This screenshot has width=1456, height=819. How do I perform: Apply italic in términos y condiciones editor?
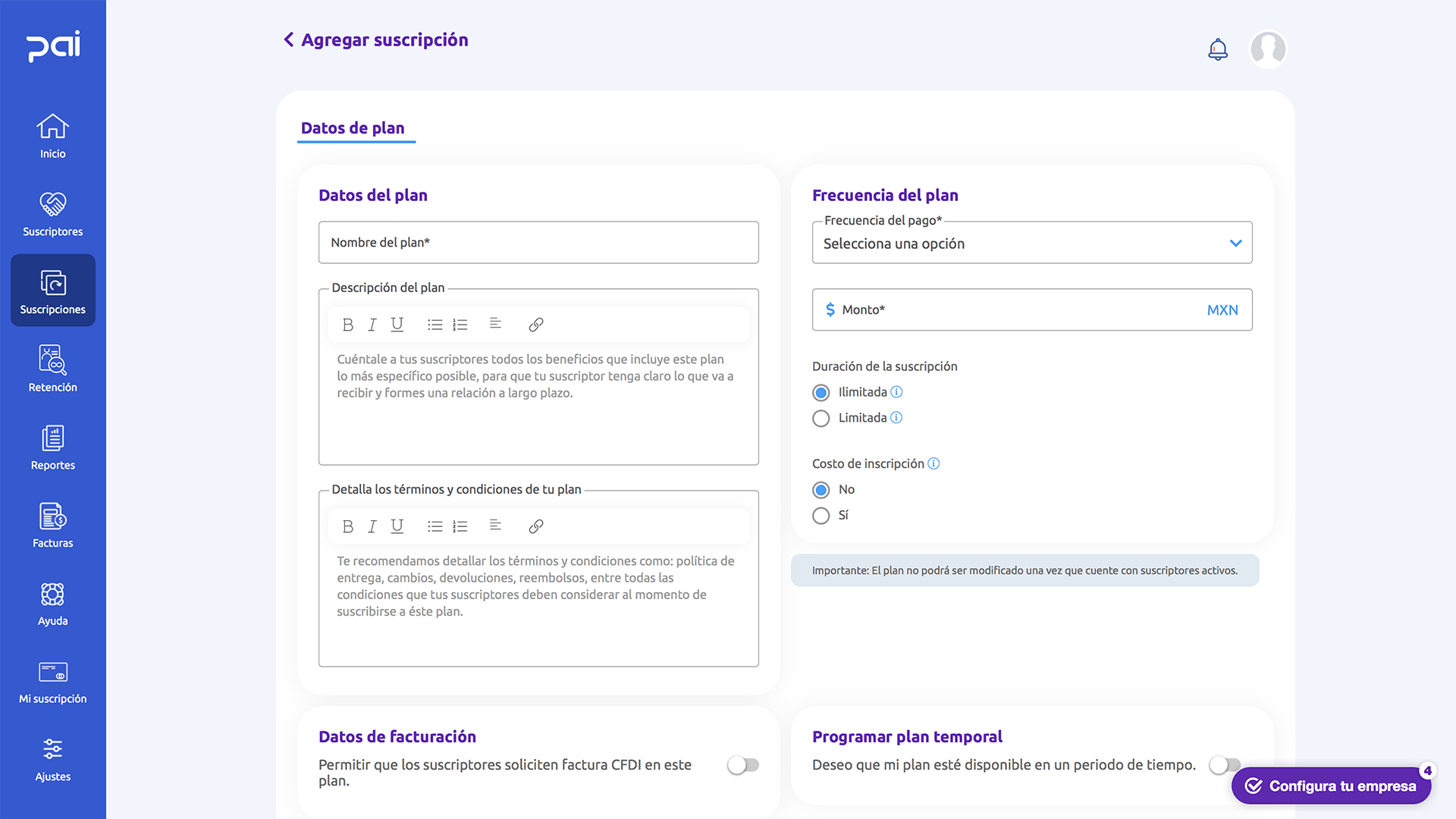(372, 526)
